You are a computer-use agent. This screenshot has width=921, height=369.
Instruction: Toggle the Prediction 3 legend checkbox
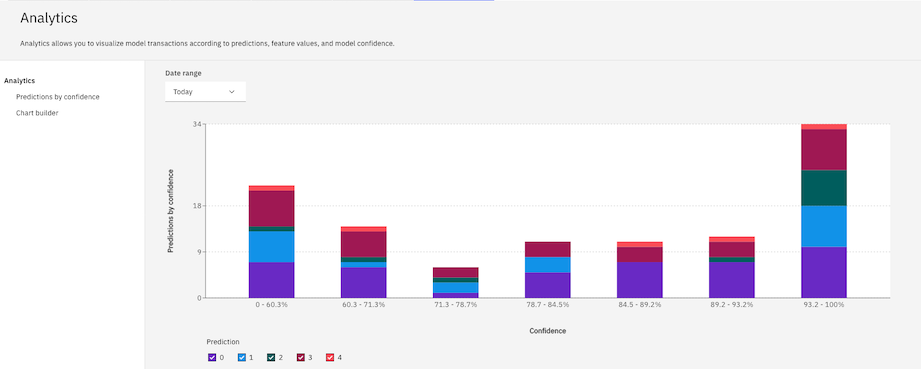300,357
